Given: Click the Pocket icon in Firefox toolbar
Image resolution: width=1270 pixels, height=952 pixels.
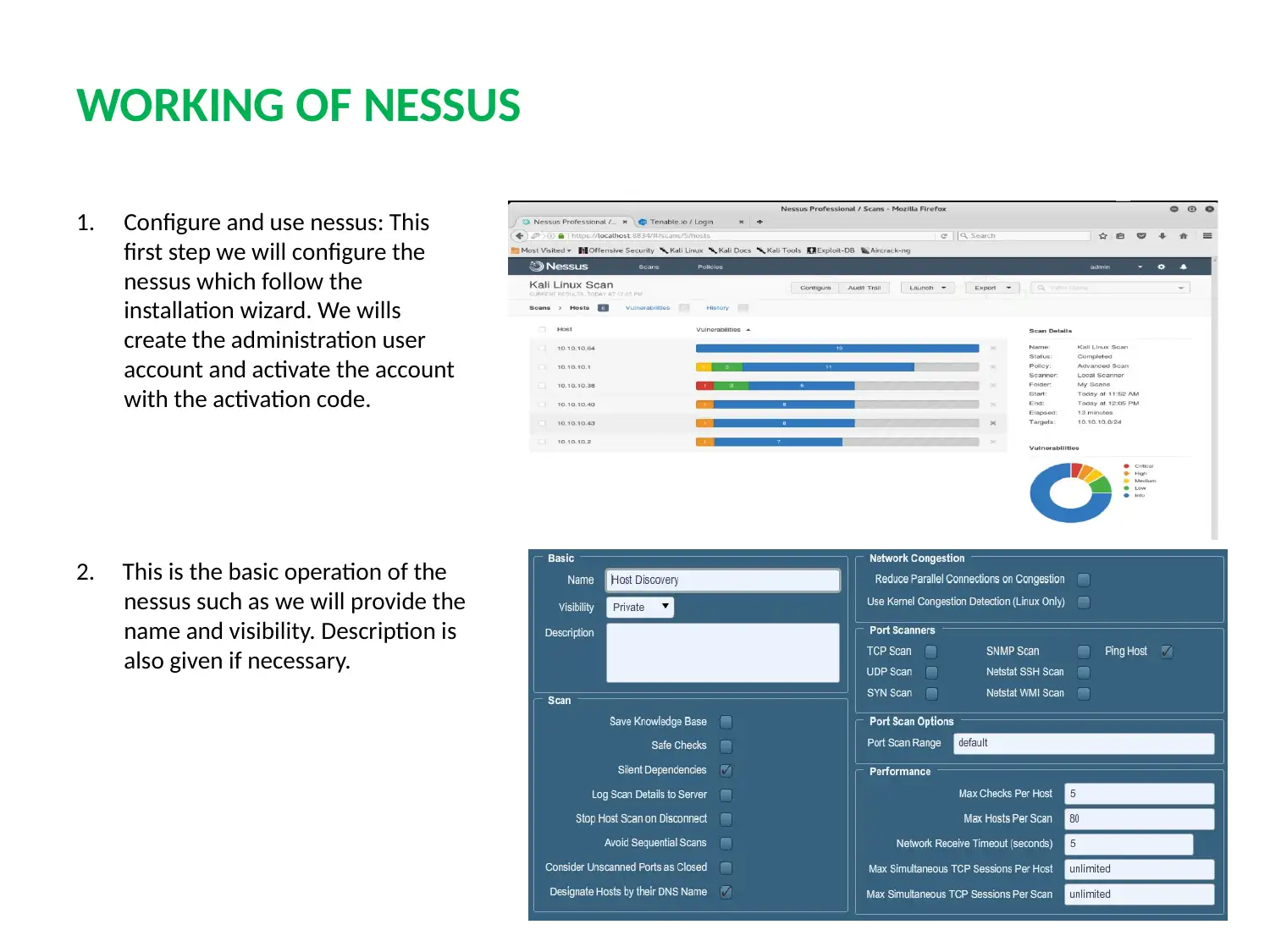Looking at the screenshot, I should 1141,236.
